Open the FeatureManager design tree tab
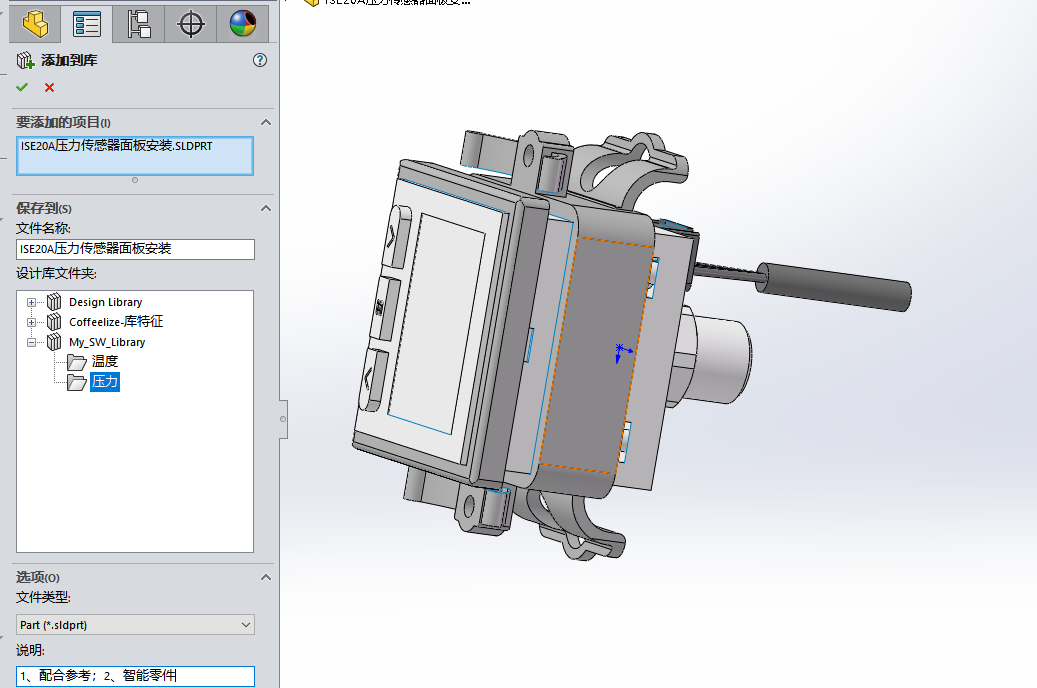Screen dimensions: 1037x688 click(35, 23)
